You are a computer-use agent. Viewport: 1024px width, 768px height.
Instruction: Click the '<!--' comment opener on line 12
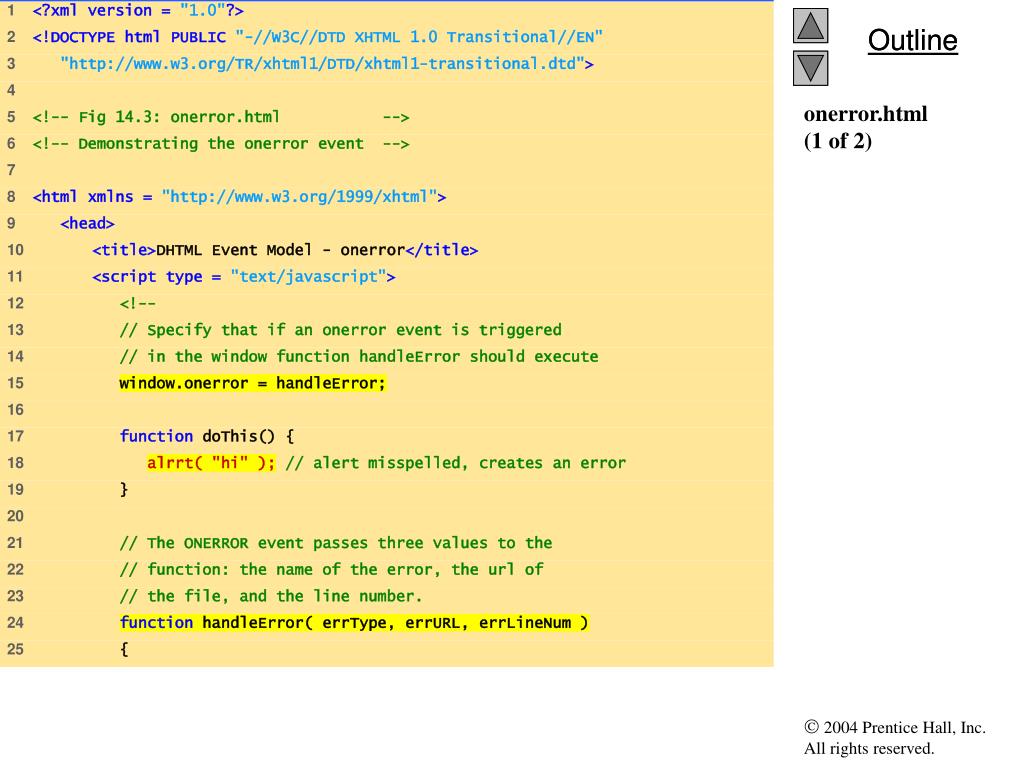point(138,304)
